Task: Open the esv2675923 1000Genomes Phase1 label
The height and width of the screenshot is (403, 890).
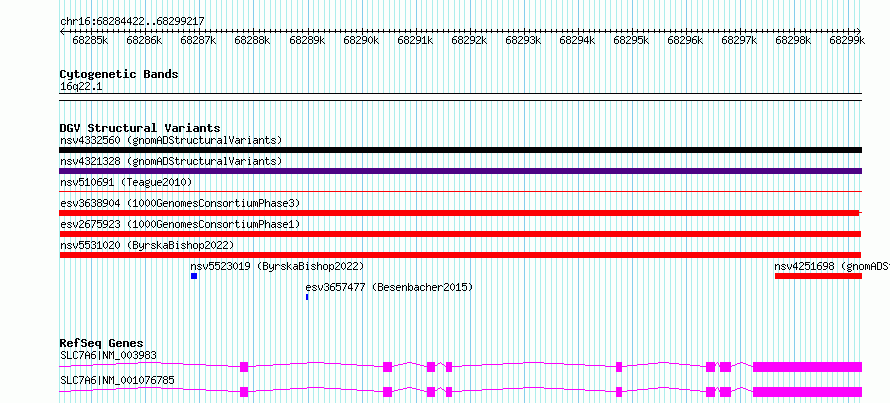Action: click(180, 224)
